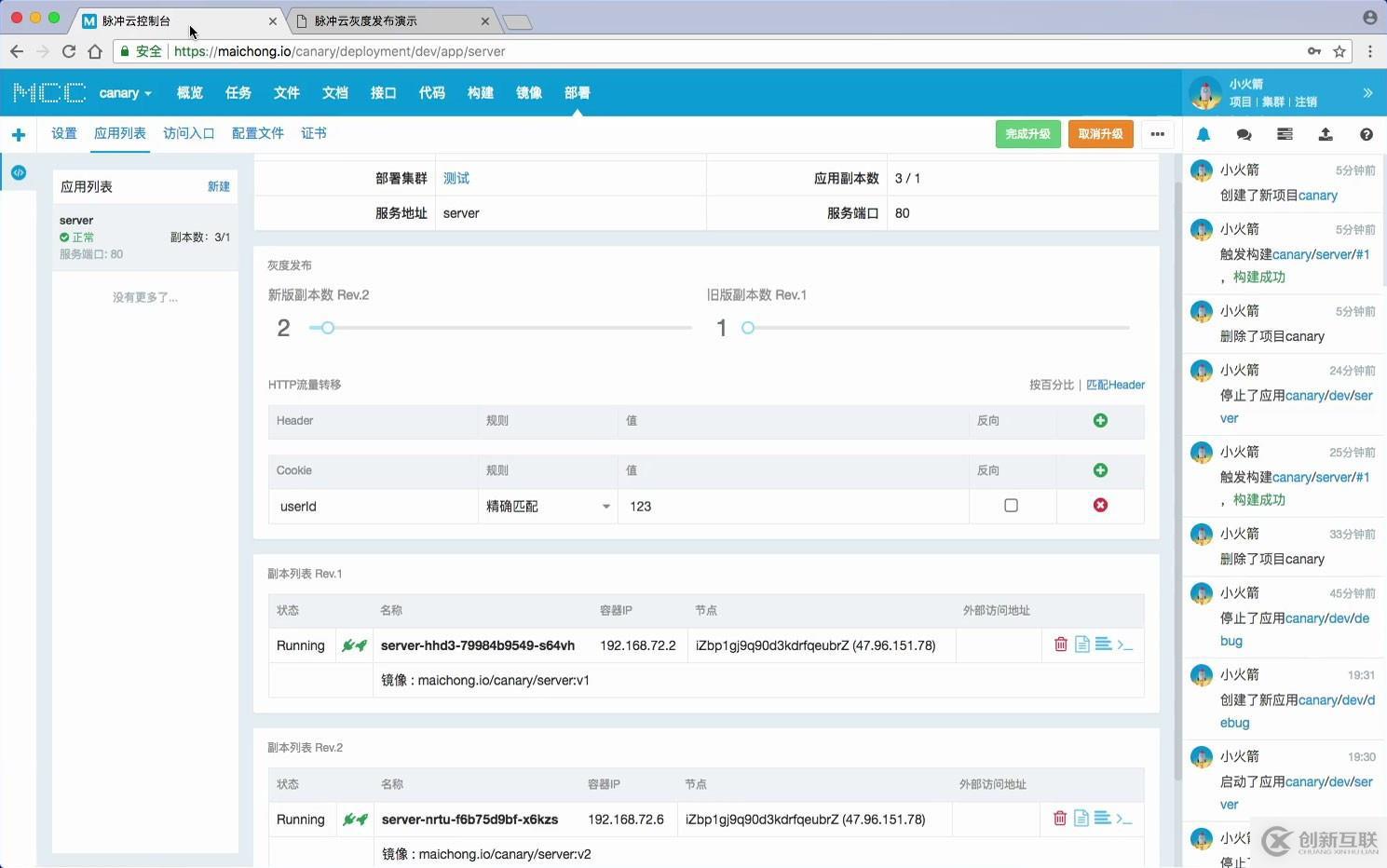
Task: Open terminal for replica server-hhd3
Action: 1124,644
